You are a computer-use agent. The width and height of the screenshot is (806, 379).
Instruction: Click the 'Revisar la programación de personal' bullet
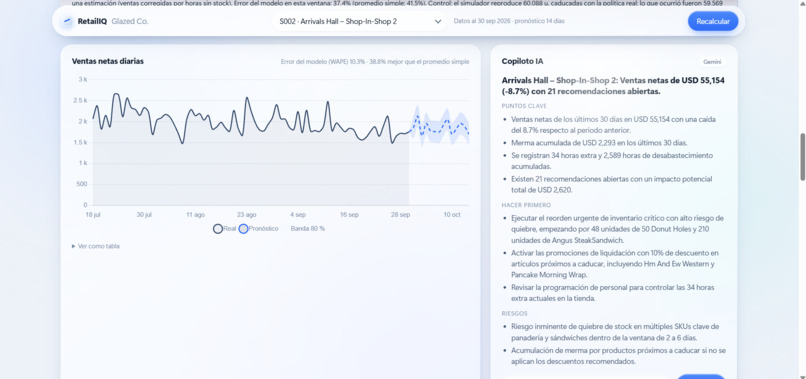pyautogui.click(x=613, y=293)
